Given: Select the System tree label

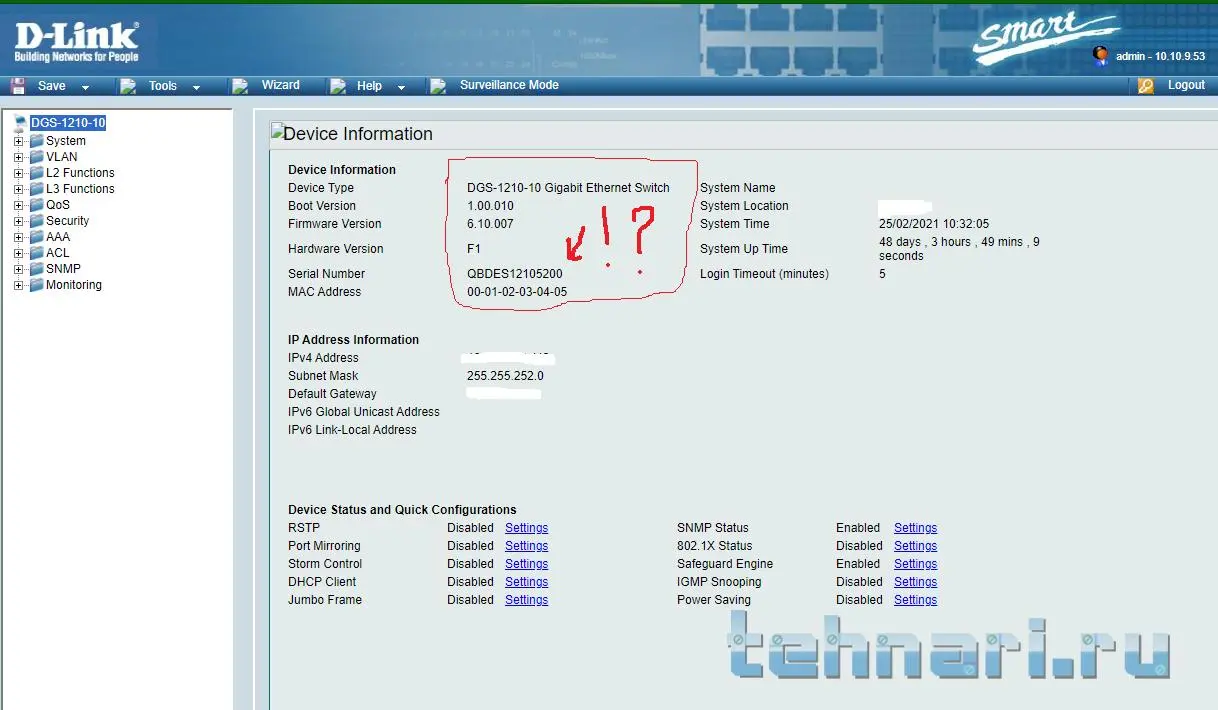Looking at the screenshot, I should coord(66,141).
